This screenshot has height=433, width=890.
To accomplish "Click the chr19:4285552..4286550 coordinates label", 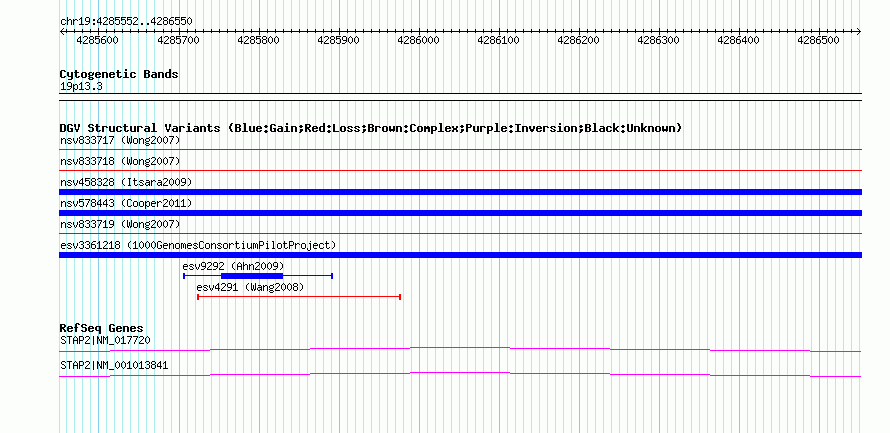I will (126, 22).
